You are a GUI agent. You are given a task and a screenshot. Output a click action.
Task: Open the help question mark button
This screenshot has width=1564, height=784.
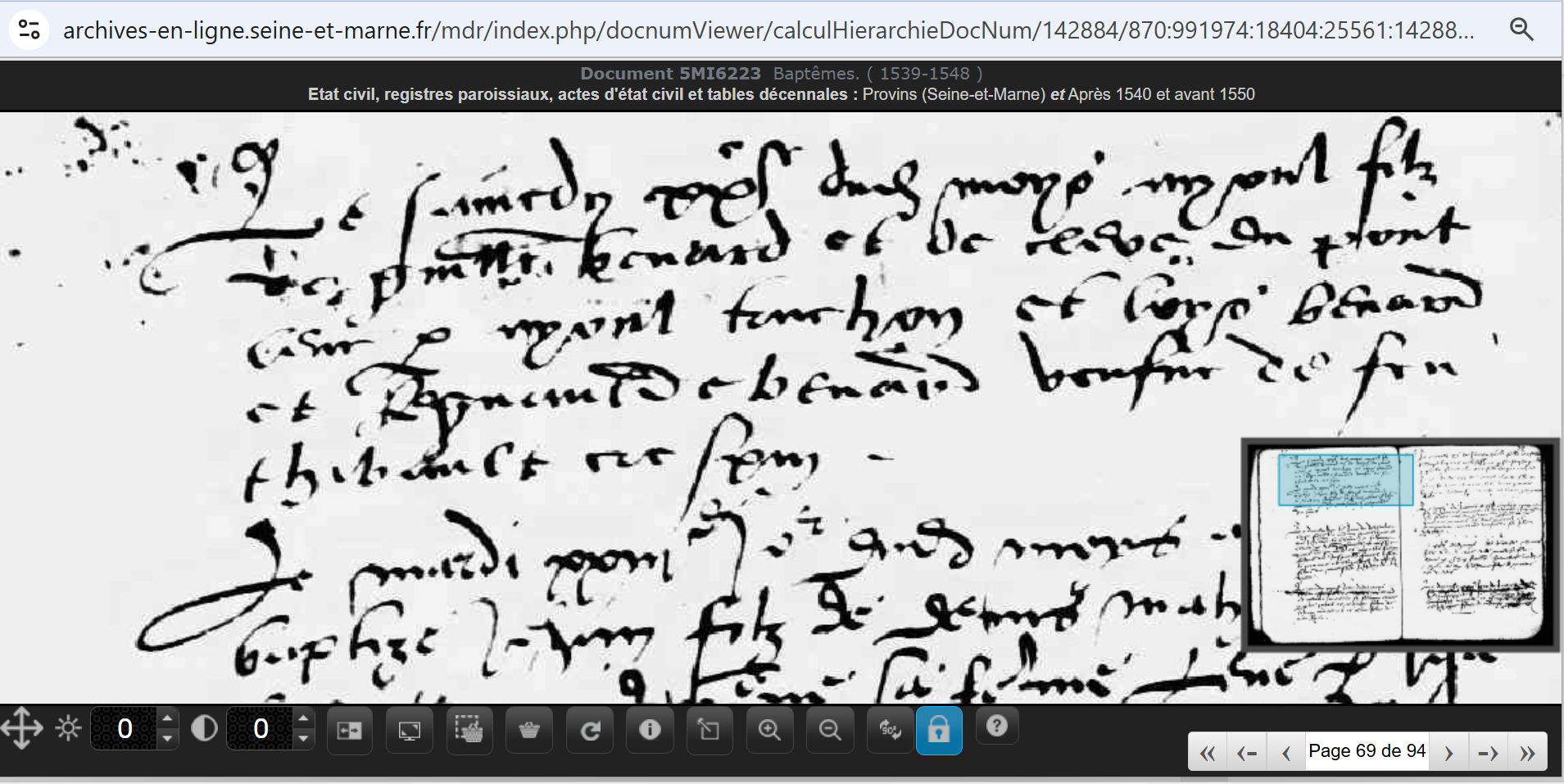click(x=996, y=727)
